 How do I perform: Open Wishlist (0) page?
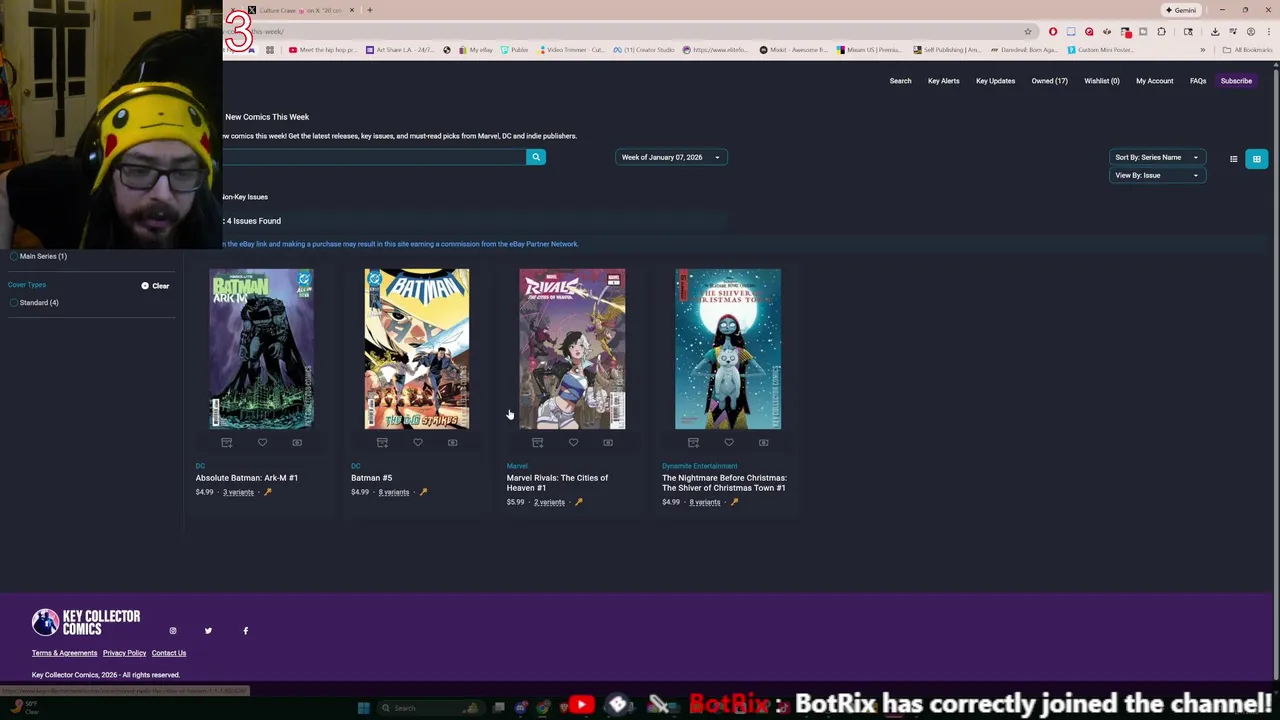click(1101, 81)
